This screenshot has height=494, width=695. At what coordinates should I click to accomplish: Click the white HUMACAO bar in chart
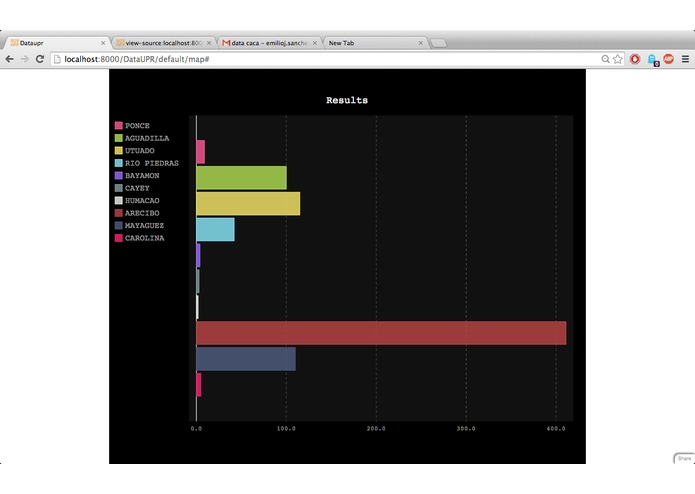click(197, 307)
